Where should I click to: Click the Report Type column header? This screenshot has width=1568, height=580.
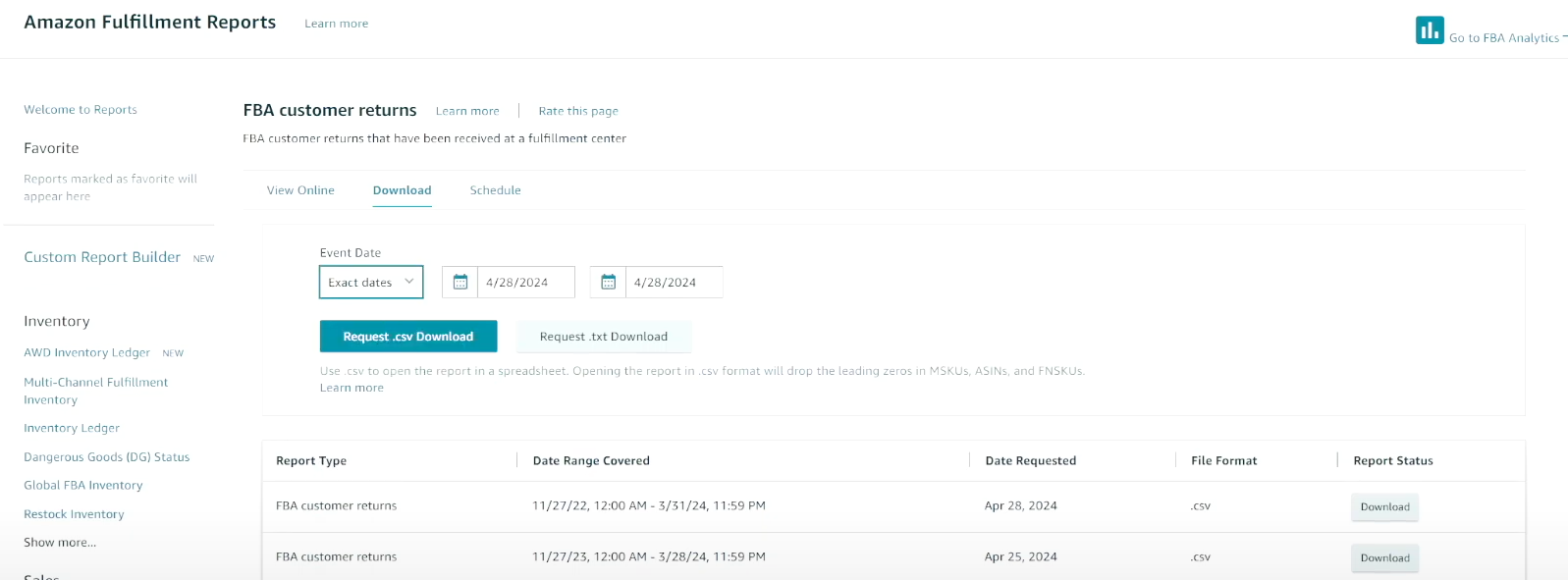click(x=311, y=460)
